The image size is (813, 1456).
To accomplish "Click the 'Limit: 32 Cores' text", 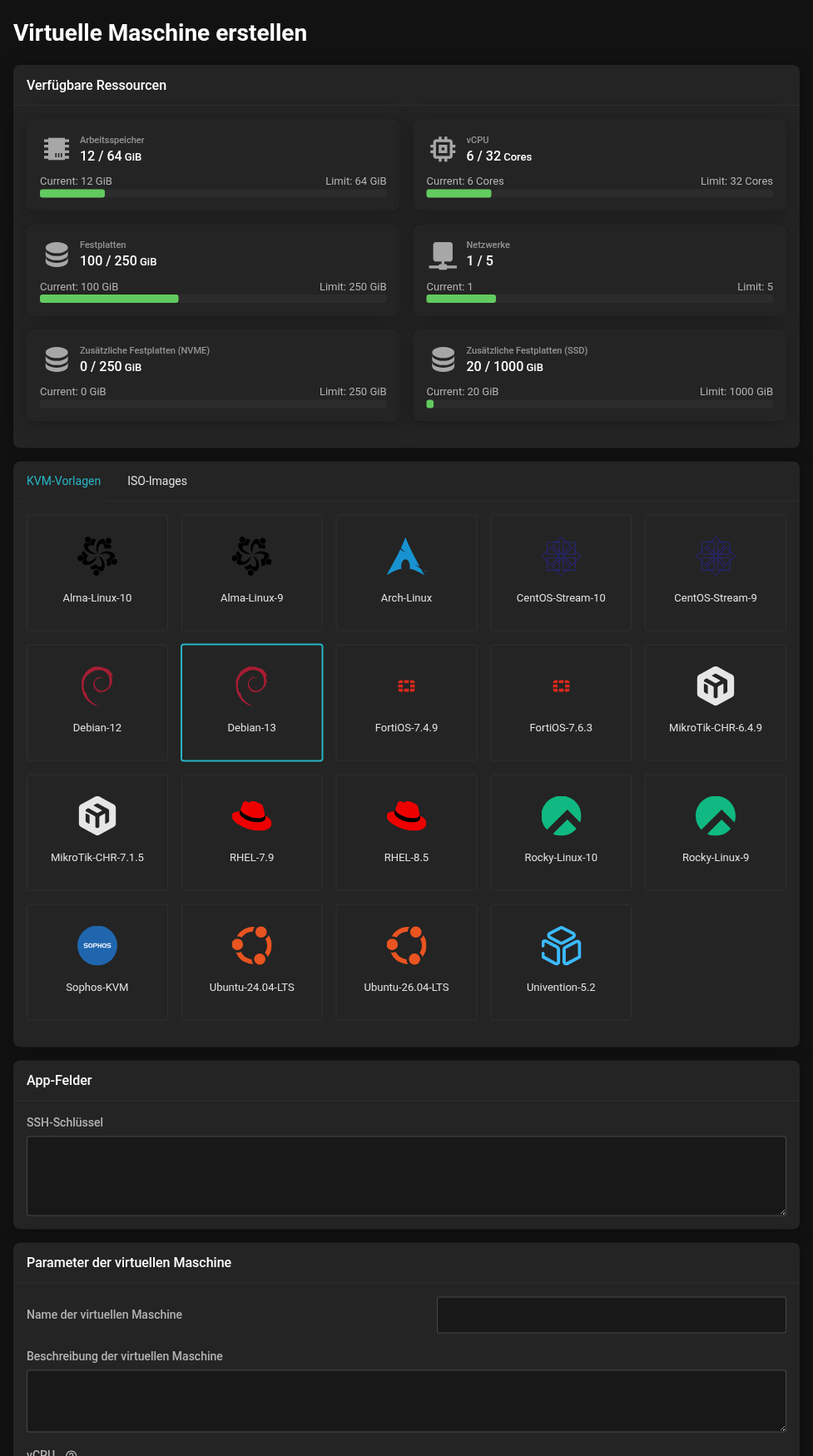I will 736,181.
